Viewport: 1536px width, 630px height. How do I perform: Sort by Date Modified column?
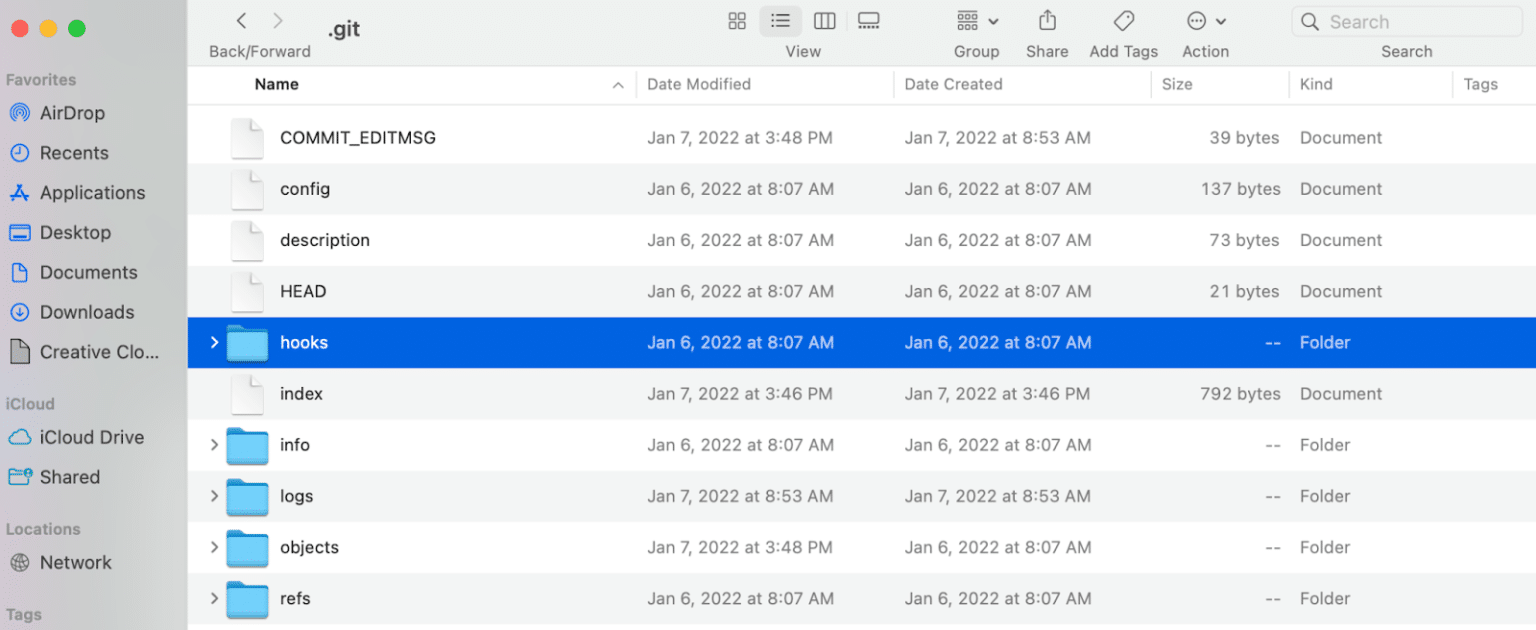point(699,84)
